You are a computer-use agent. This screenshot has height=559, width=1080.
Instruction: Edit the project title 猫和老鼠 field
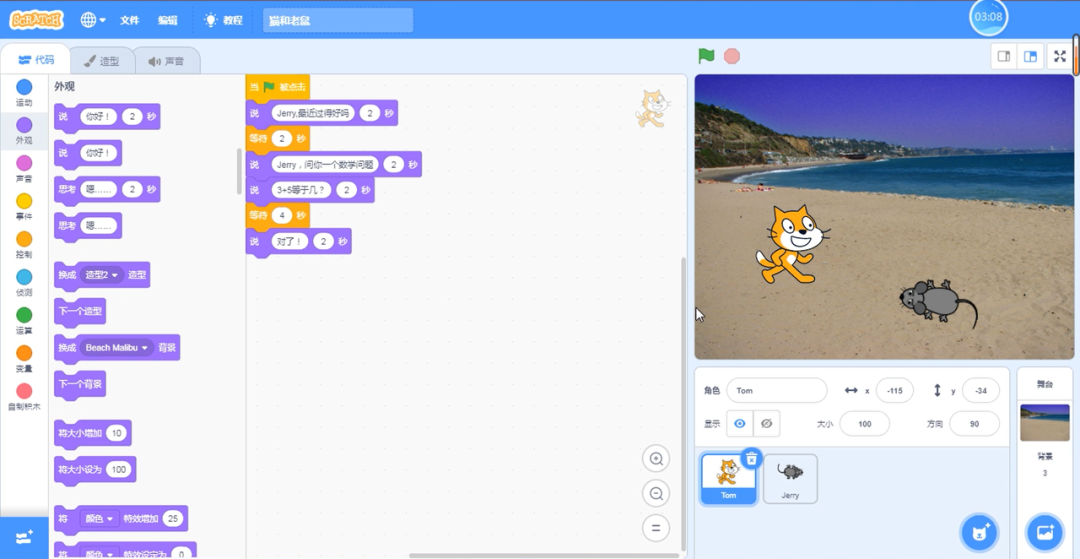click(338, 20)
